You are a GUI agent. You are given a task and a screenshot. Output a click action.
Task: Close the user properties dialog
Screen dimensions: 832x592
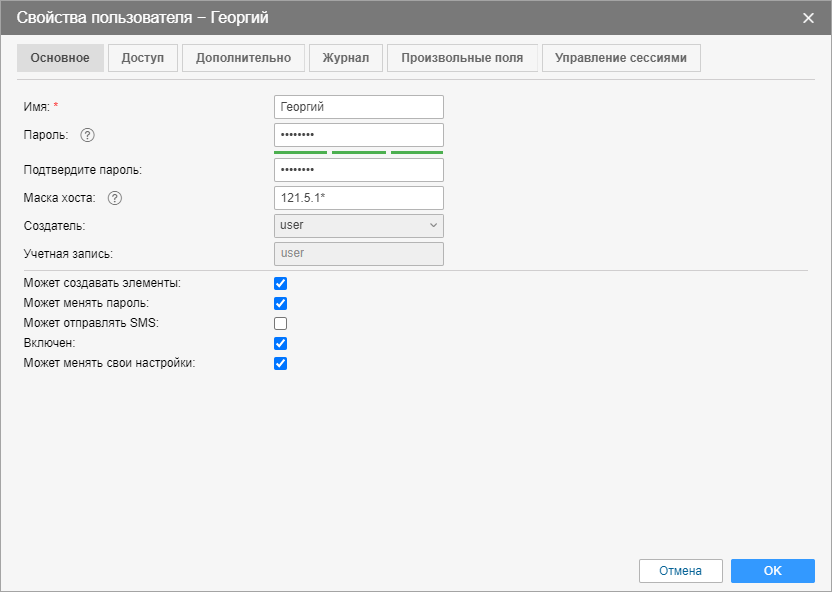(x=808, y=18)
